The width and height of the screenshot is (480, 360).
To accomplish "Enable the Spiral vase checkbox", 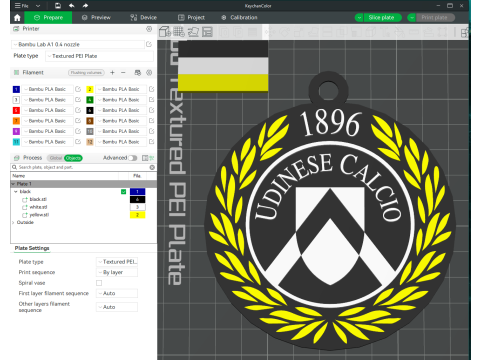I will click(99, 283).
